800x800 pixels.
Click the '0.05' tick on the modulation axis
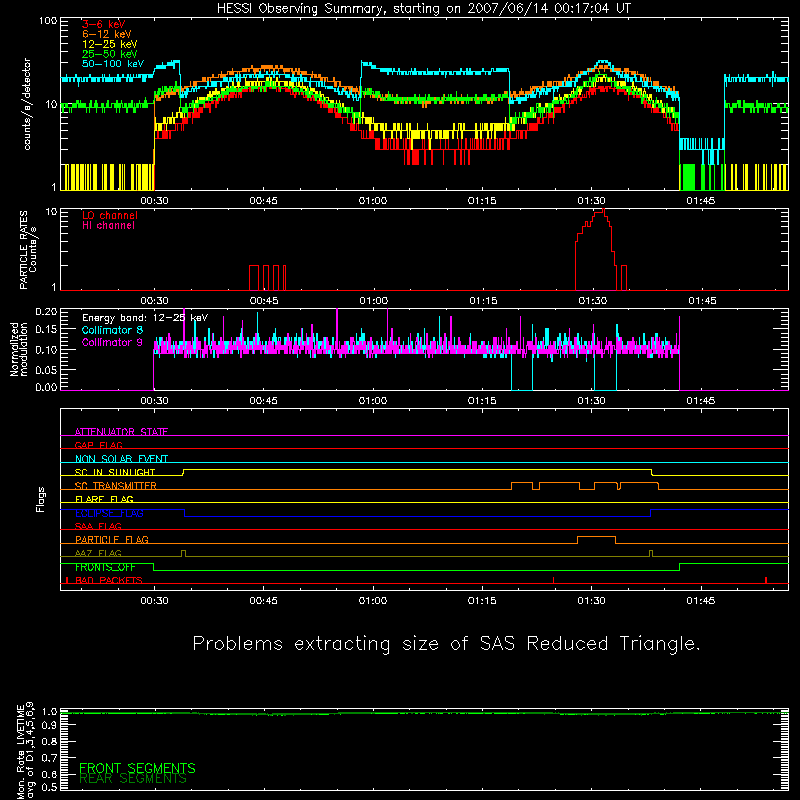[46, 369]
